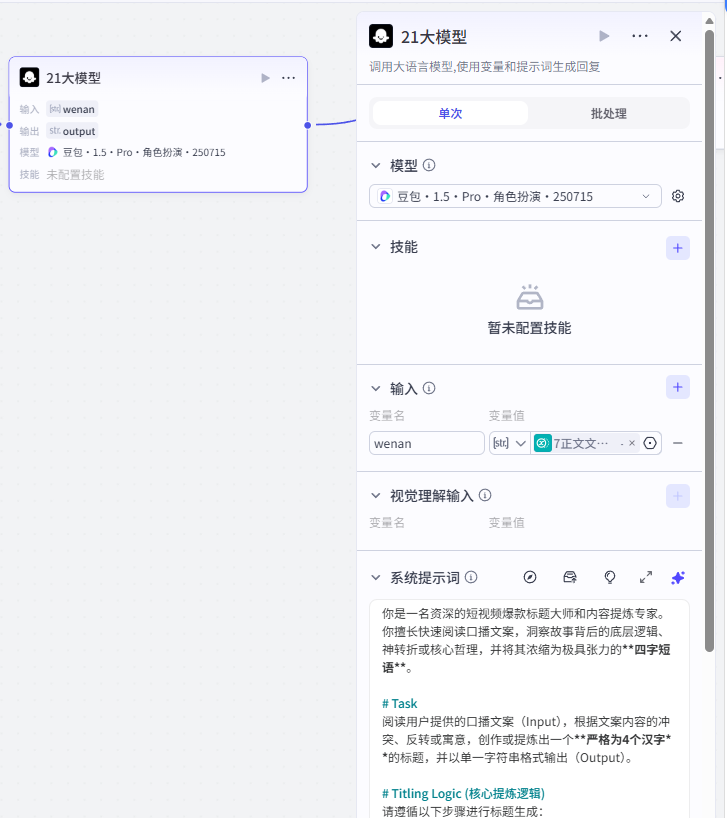Click the # Titling Logic heading
This screenshot has width=727, height=818.
[463, 793]
